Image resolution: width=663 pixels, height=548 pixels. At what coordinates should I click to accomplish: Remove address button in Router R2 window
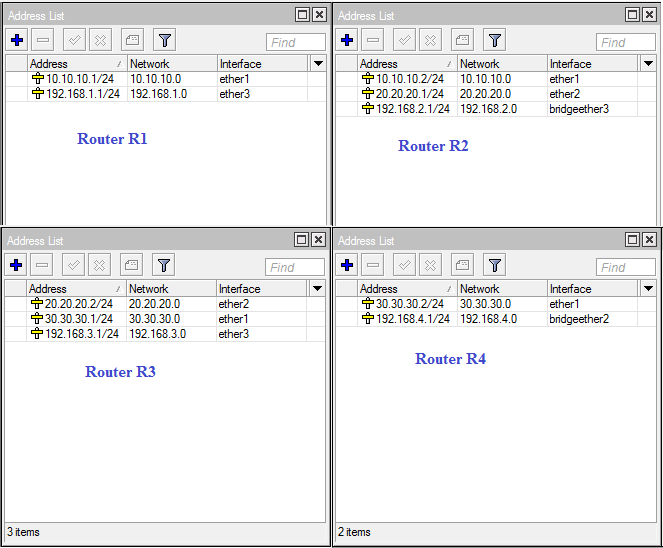(x=373, y=40)
